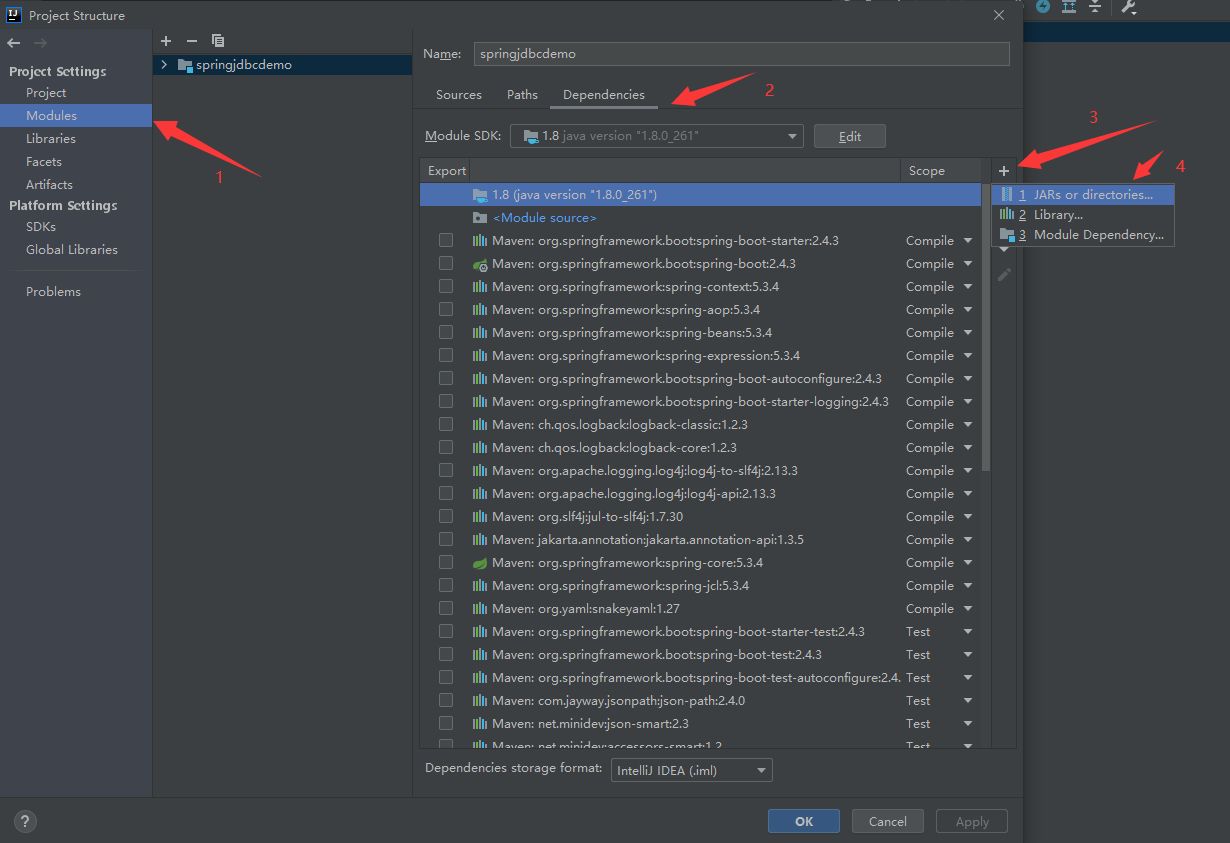Click into the module Name field
Viewport: 1230px width, 843px height.
click(742, 54)
